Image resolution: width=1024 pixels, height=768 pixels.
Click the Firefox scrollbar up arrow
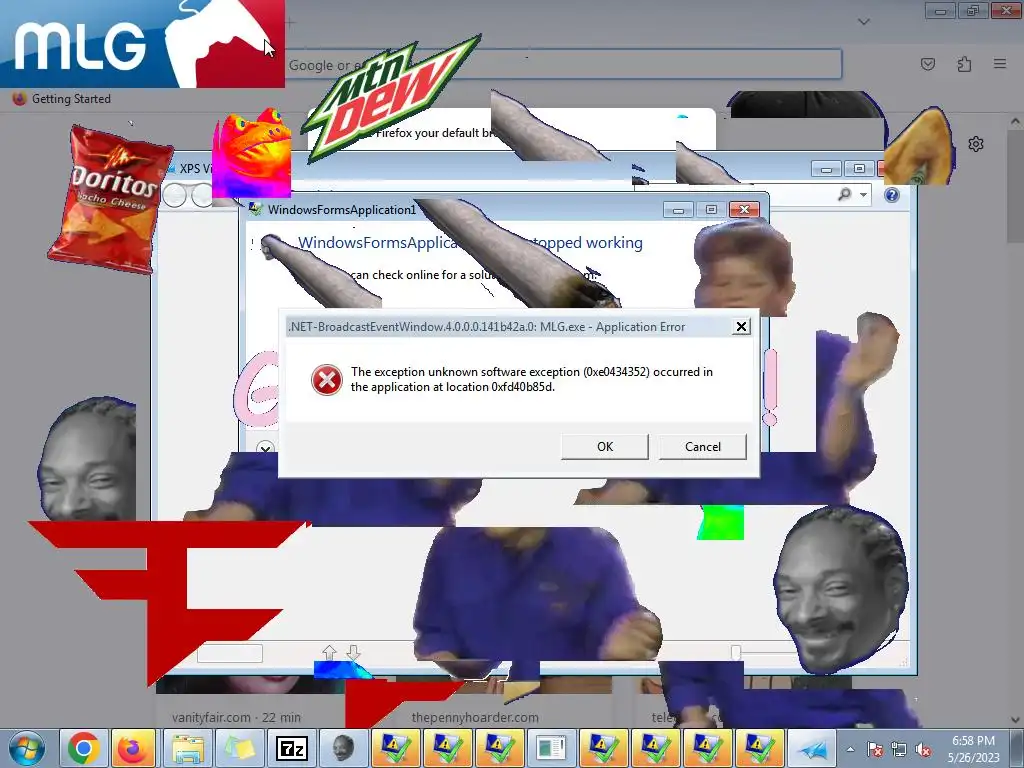coord(1015,121)
